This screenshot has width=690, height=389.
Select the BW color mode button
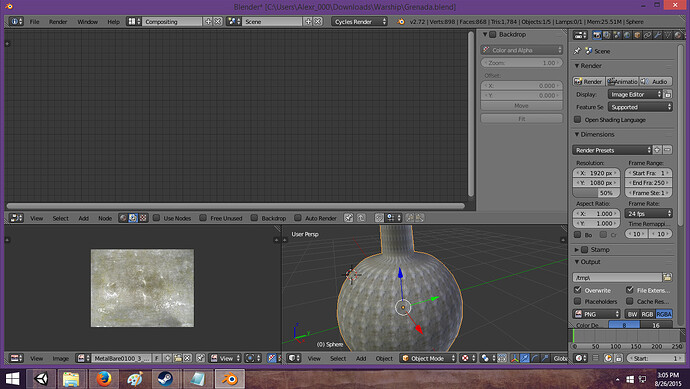[632, 314]
